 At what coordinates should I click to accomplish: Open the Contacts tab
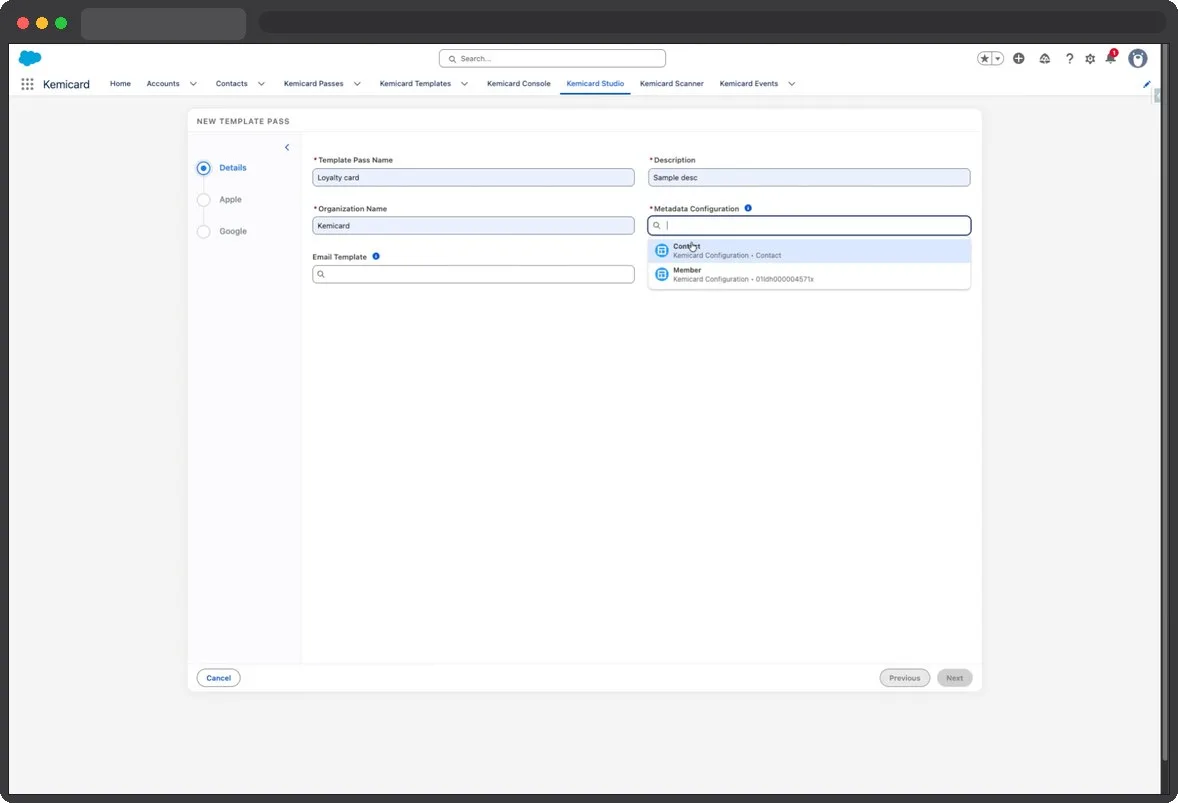click(x=231, y=83)
